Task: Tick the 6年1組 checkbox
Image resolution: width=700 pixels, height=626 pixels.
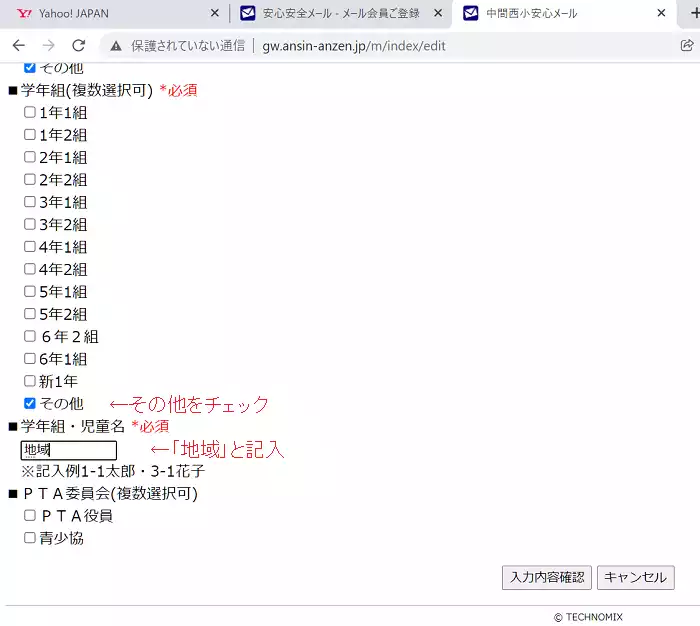Action: point(30,359)
